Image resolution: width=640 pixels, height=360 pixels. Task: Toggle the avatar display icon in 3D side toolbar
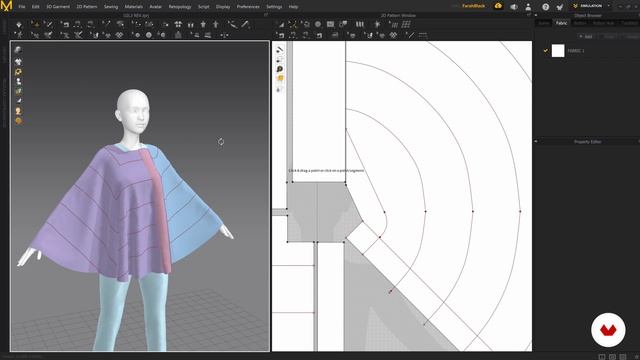[18, 82]
